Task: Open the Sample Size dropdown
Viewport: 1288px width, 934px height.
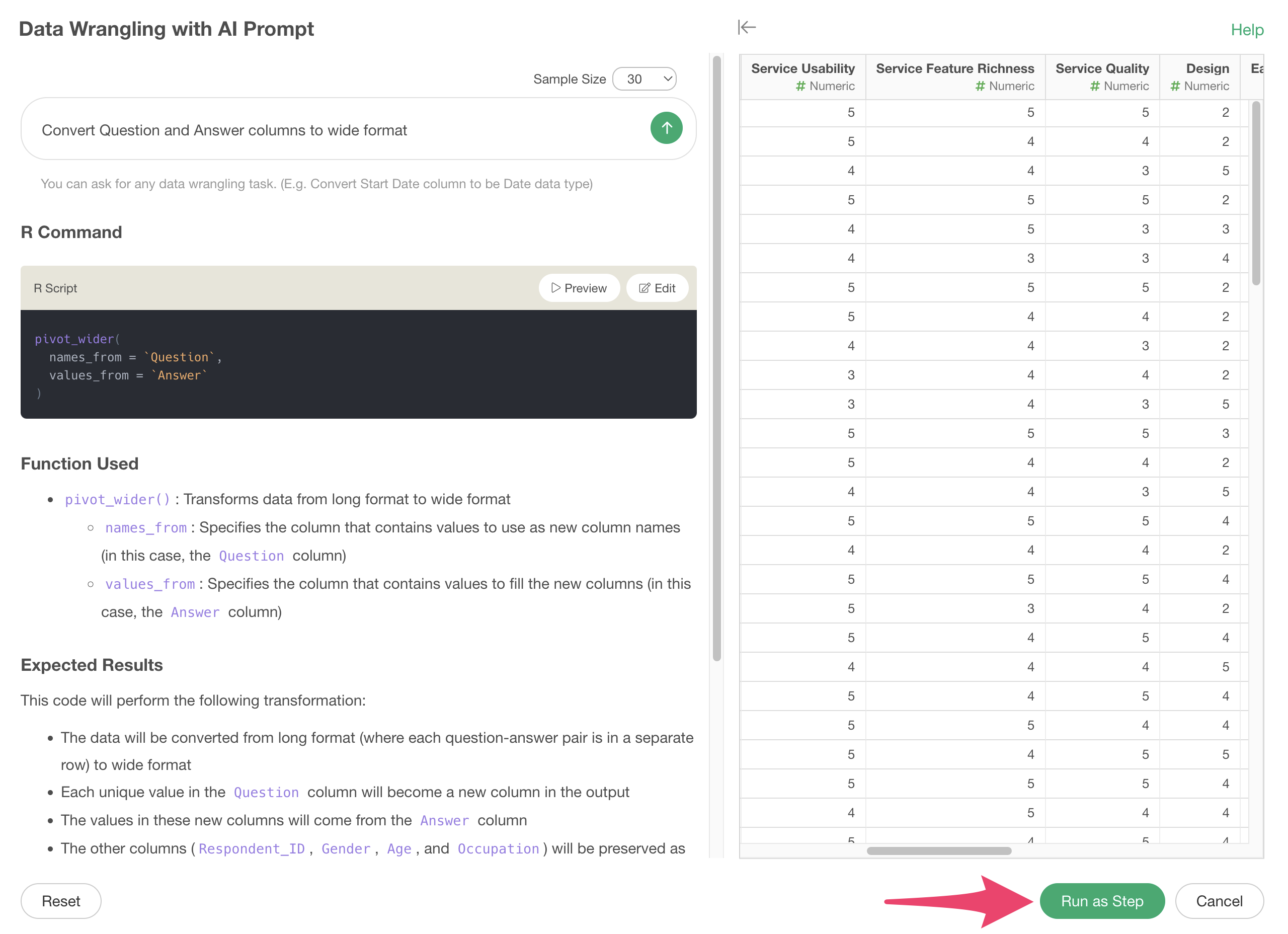Action: click(645, 79)
